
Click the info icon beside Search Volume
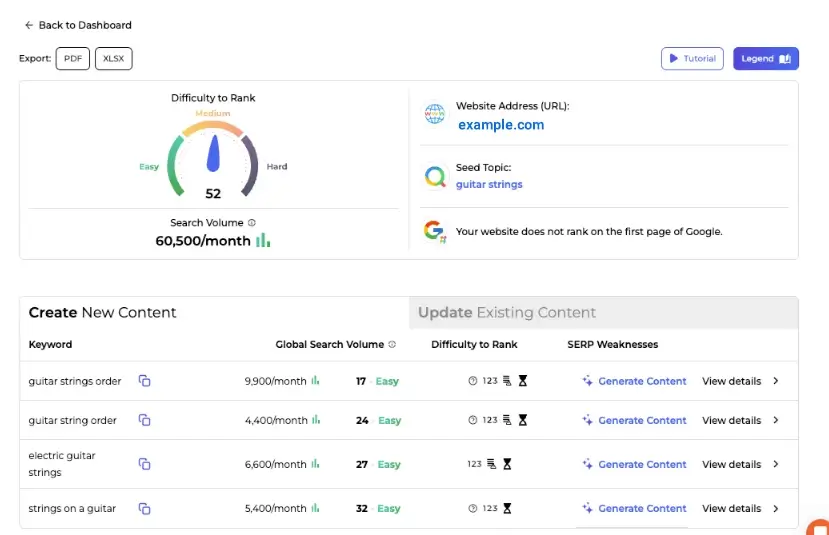[252, 223]
